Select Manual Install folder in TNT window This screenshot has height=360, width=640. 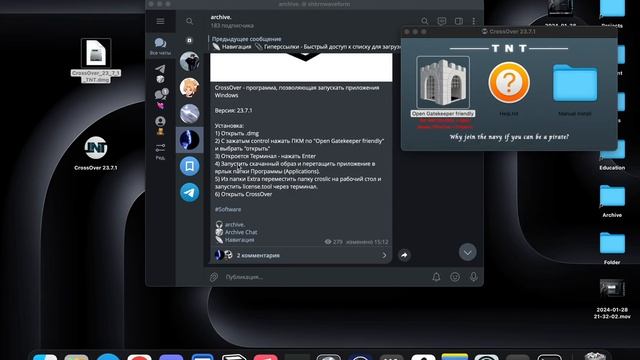point(575,83)
